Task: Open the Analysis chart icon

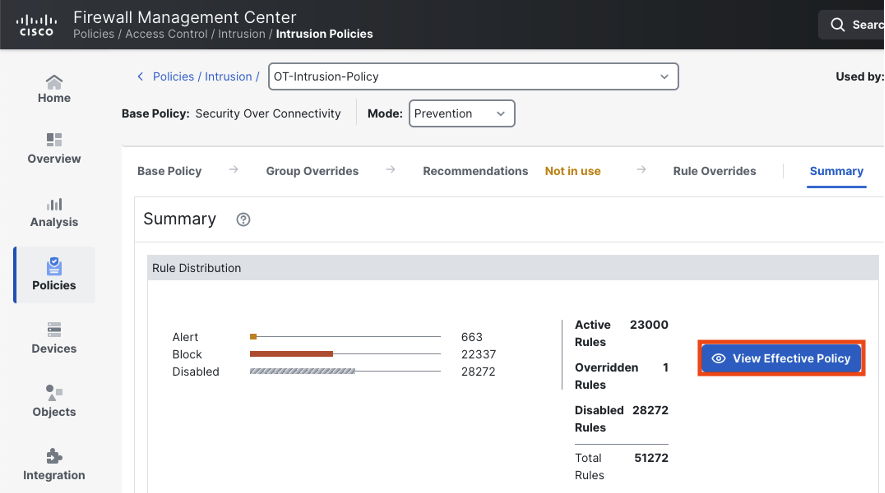Action: point(54,204)
